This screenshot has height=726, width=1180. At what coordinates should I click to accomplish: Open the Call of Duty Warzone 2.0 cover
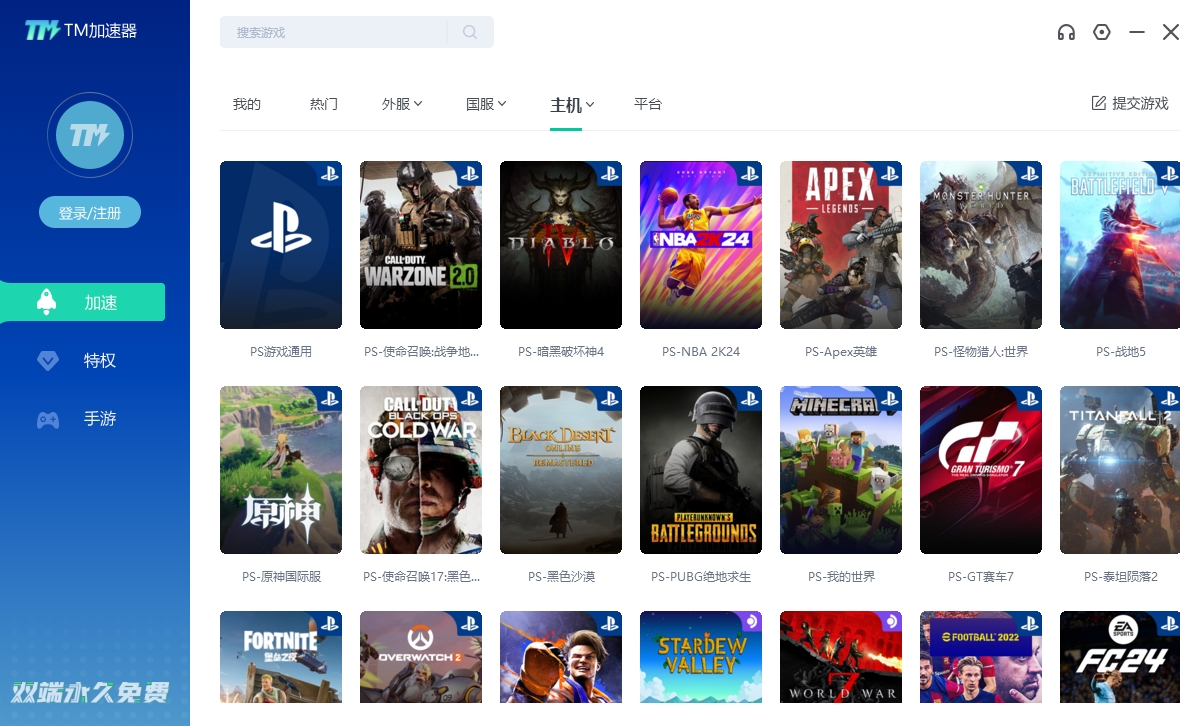pos(421,245)
